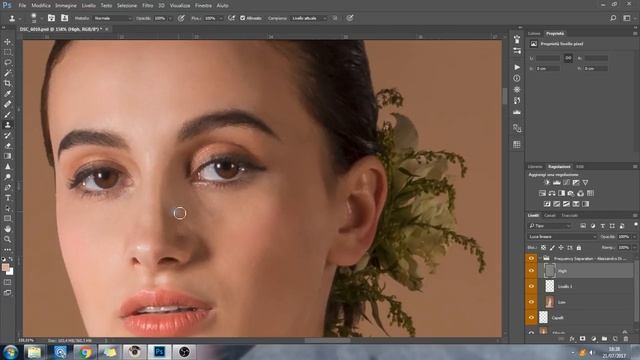Screen dimensions: 640x360
Task: Open the Filtro menu
Action: tap(147, 5)
